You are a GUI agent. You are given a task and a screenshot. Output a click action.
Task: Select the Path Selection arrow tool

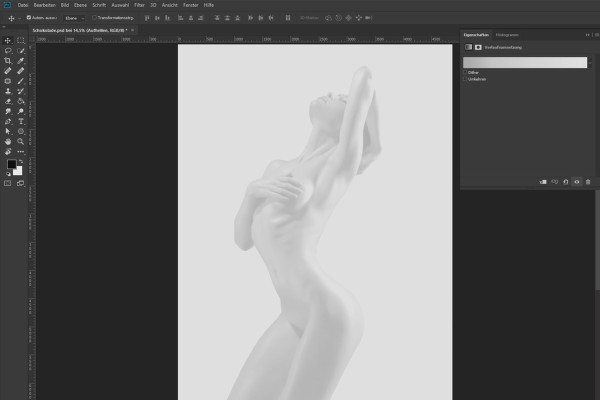click(x=8, y=131)
